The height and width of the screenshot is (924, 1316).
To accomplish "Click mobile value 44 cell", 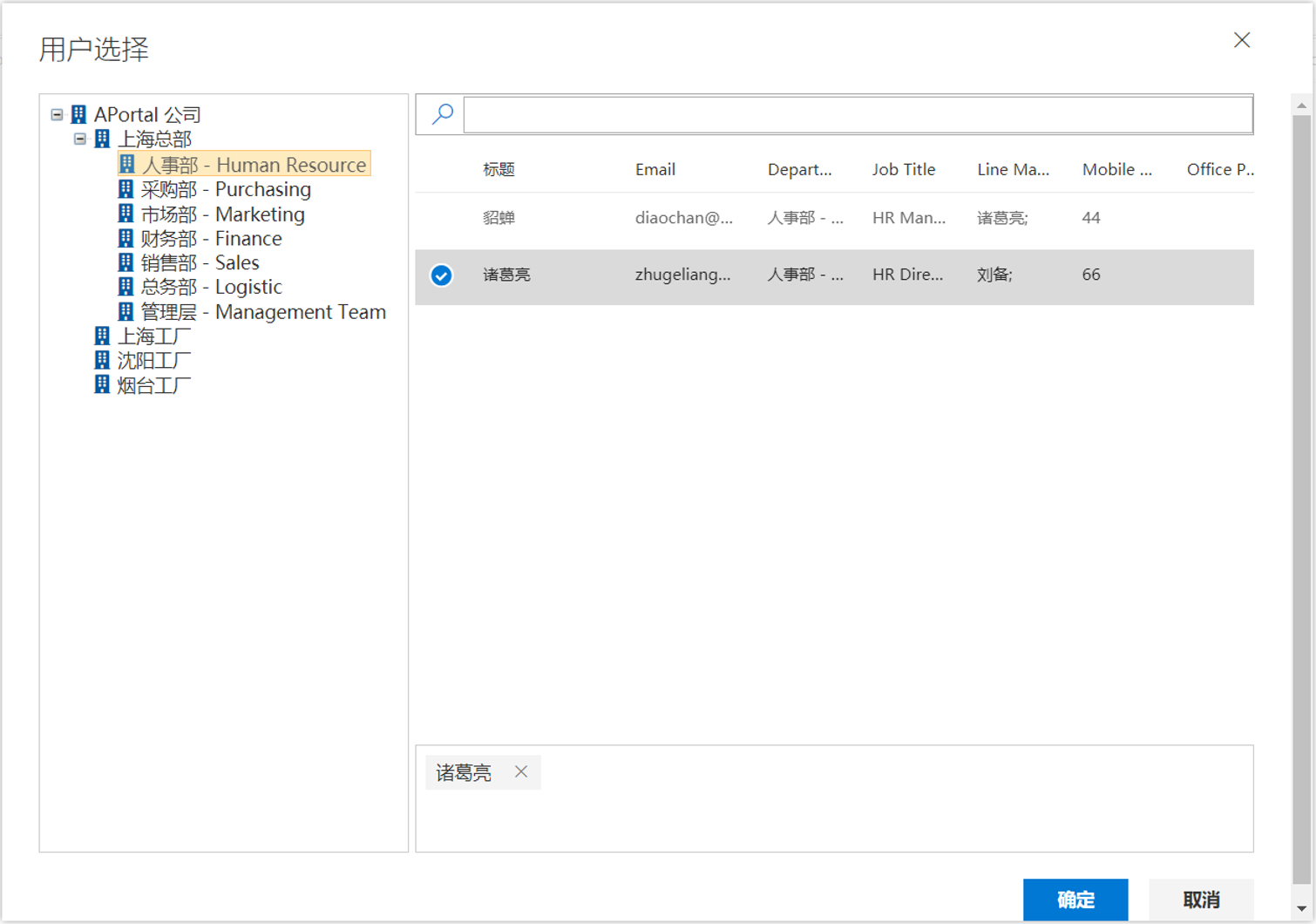I will coord(1091,218).
